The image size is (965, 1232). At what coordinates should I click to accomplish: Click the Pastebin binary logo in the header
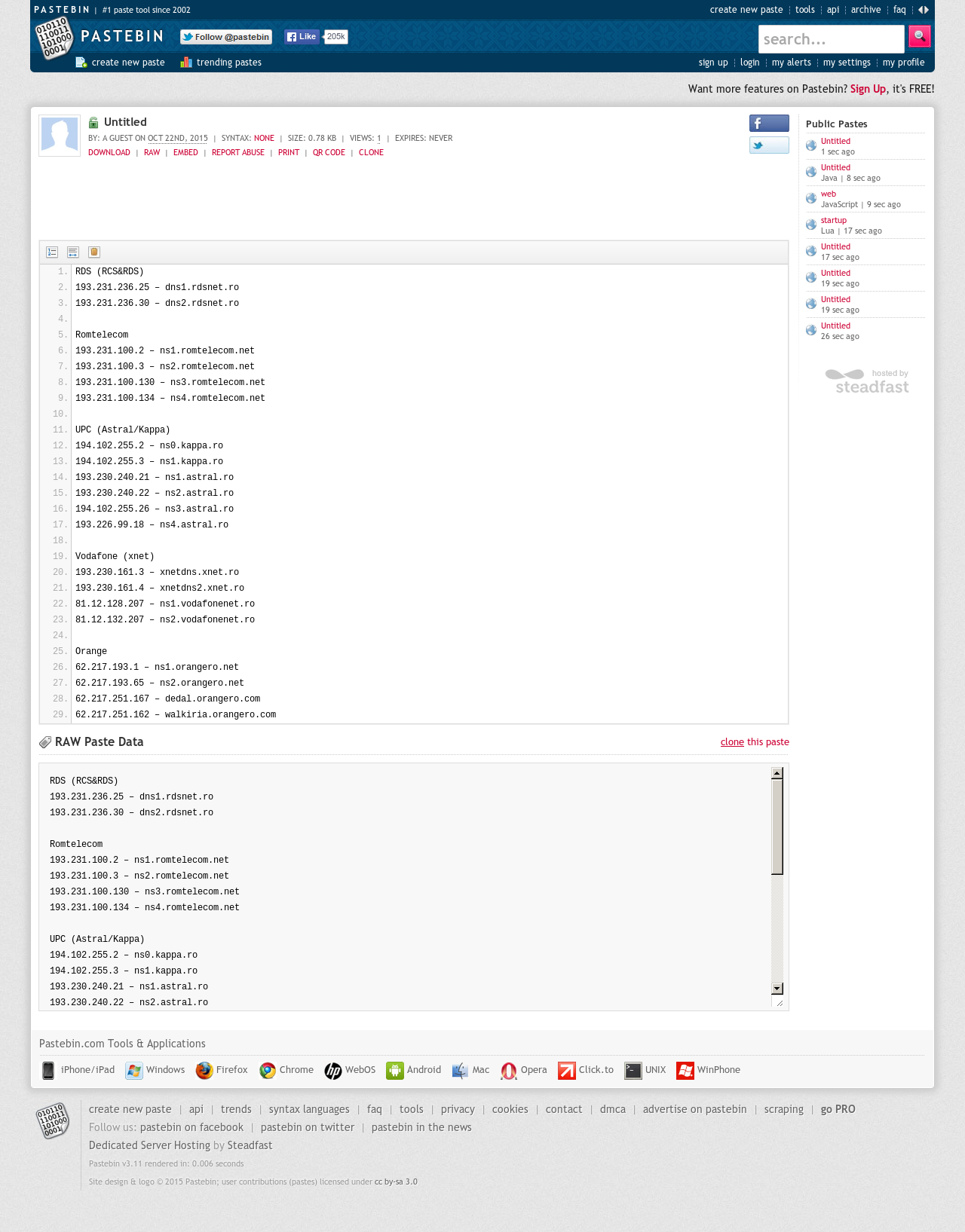click(x=54, y=38)
